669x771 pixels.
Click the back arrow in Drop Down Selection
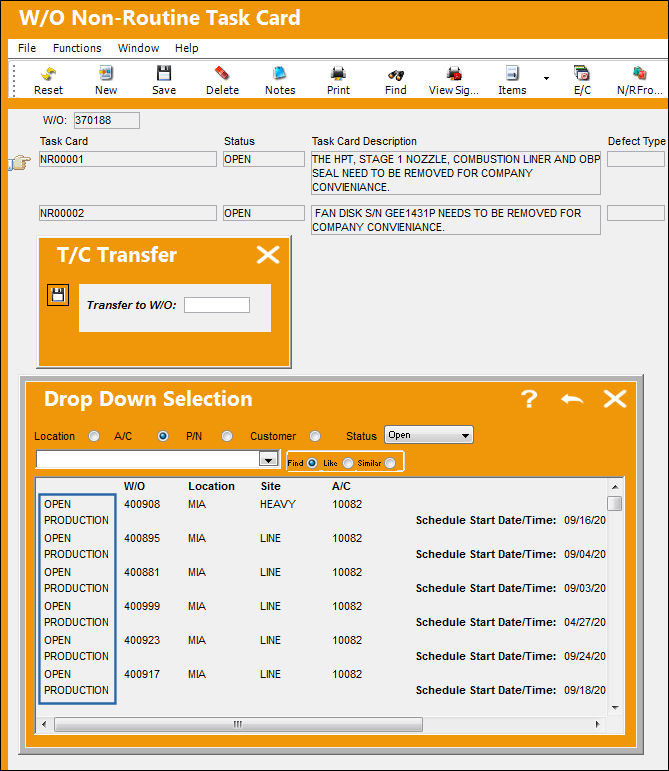[572, 399]
